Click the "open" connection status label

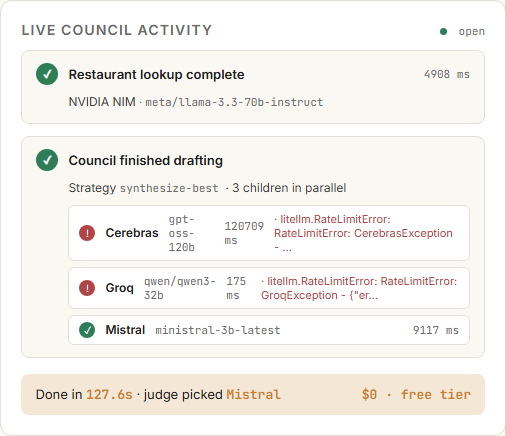[472, 31]
